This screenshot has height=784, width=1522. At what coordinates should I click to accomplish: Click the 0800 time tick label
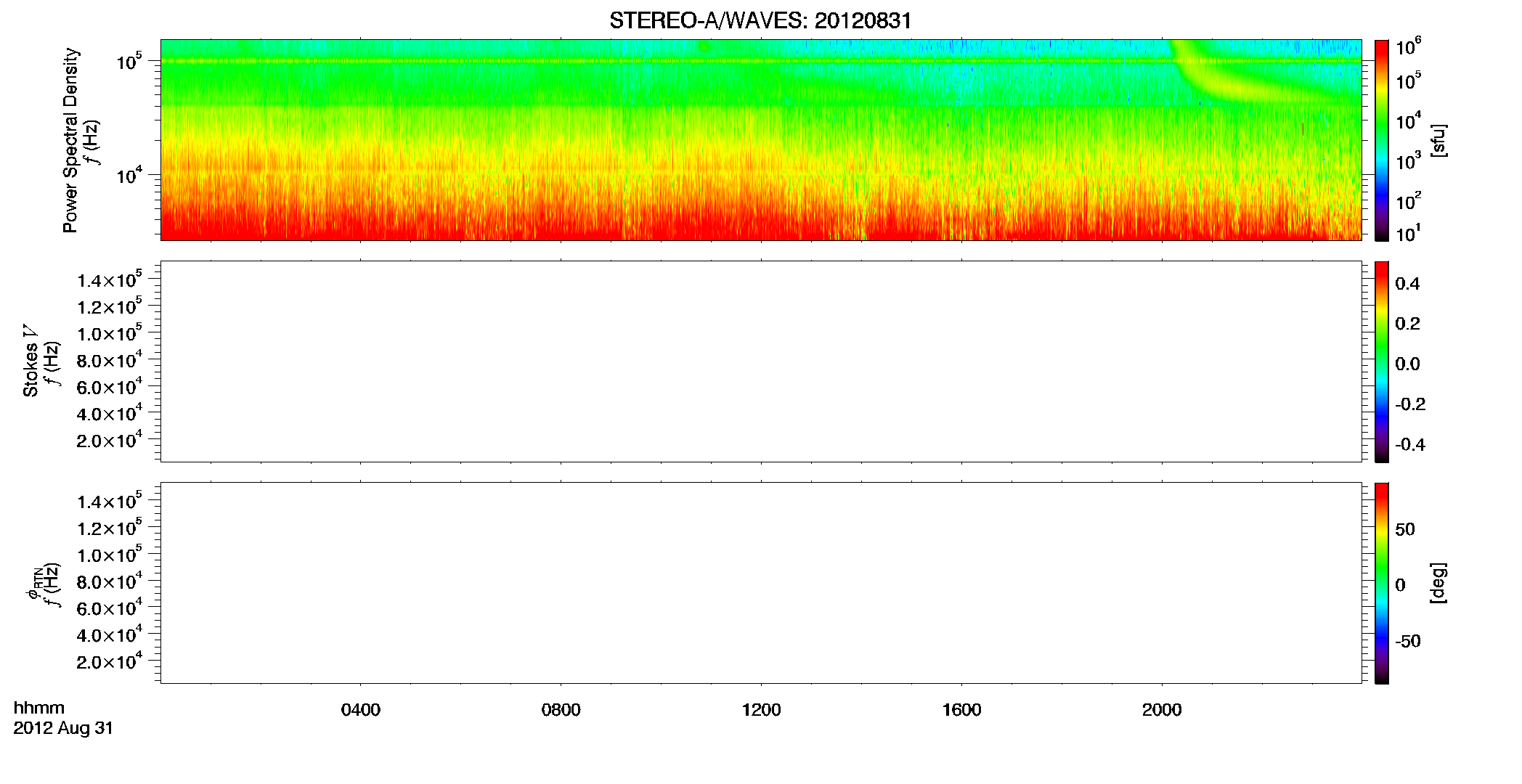[561, 710]
